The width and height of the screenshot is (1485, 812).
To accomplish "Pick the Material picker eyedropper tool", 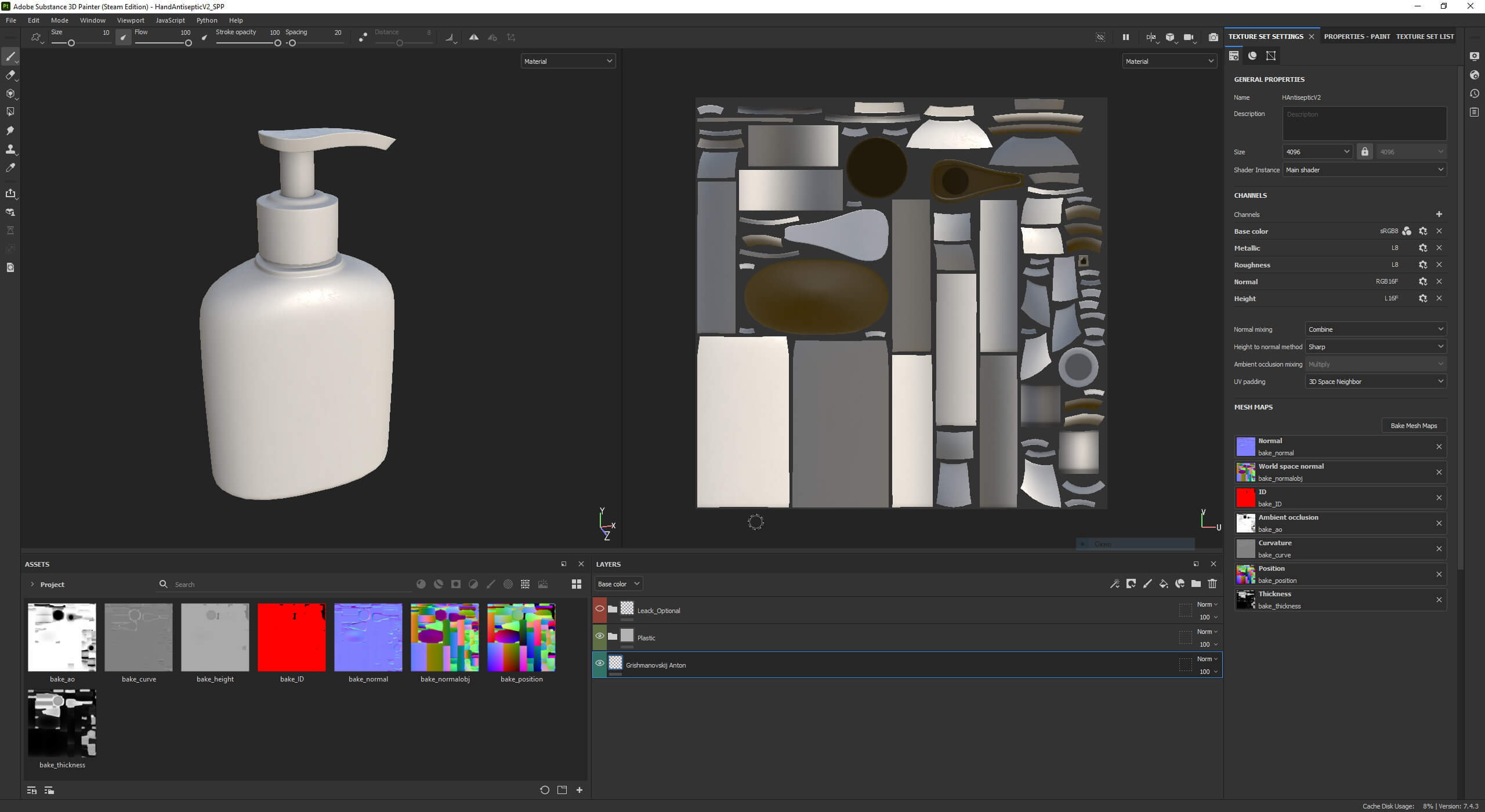I will [10, 168].
